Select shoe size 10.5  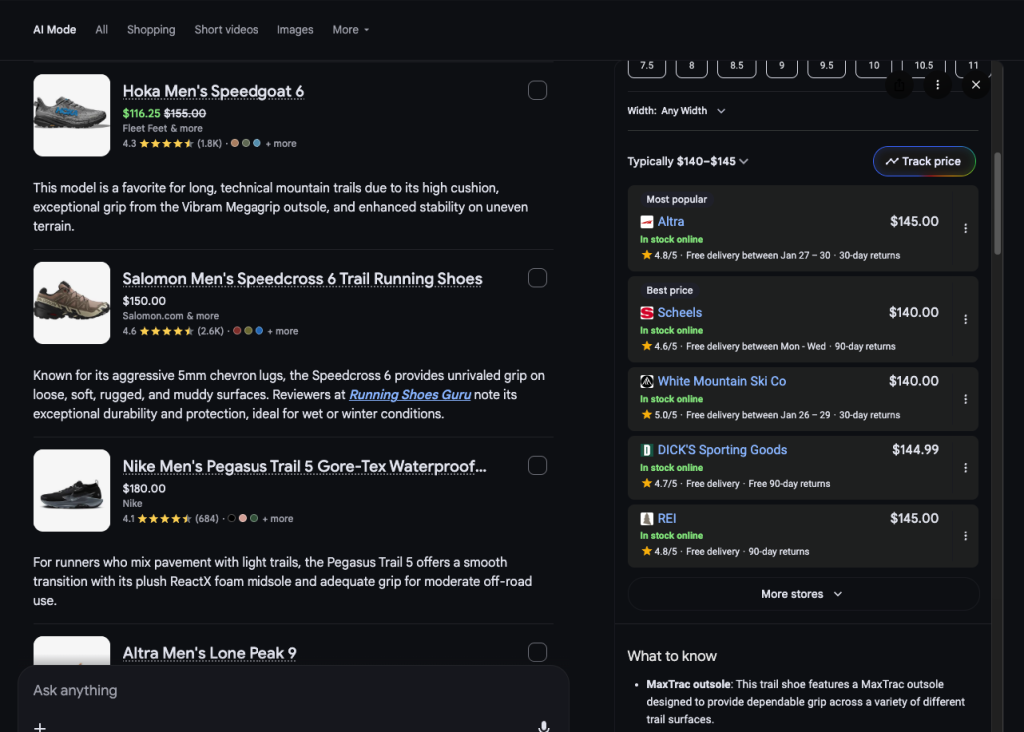(x=923, y=65)
